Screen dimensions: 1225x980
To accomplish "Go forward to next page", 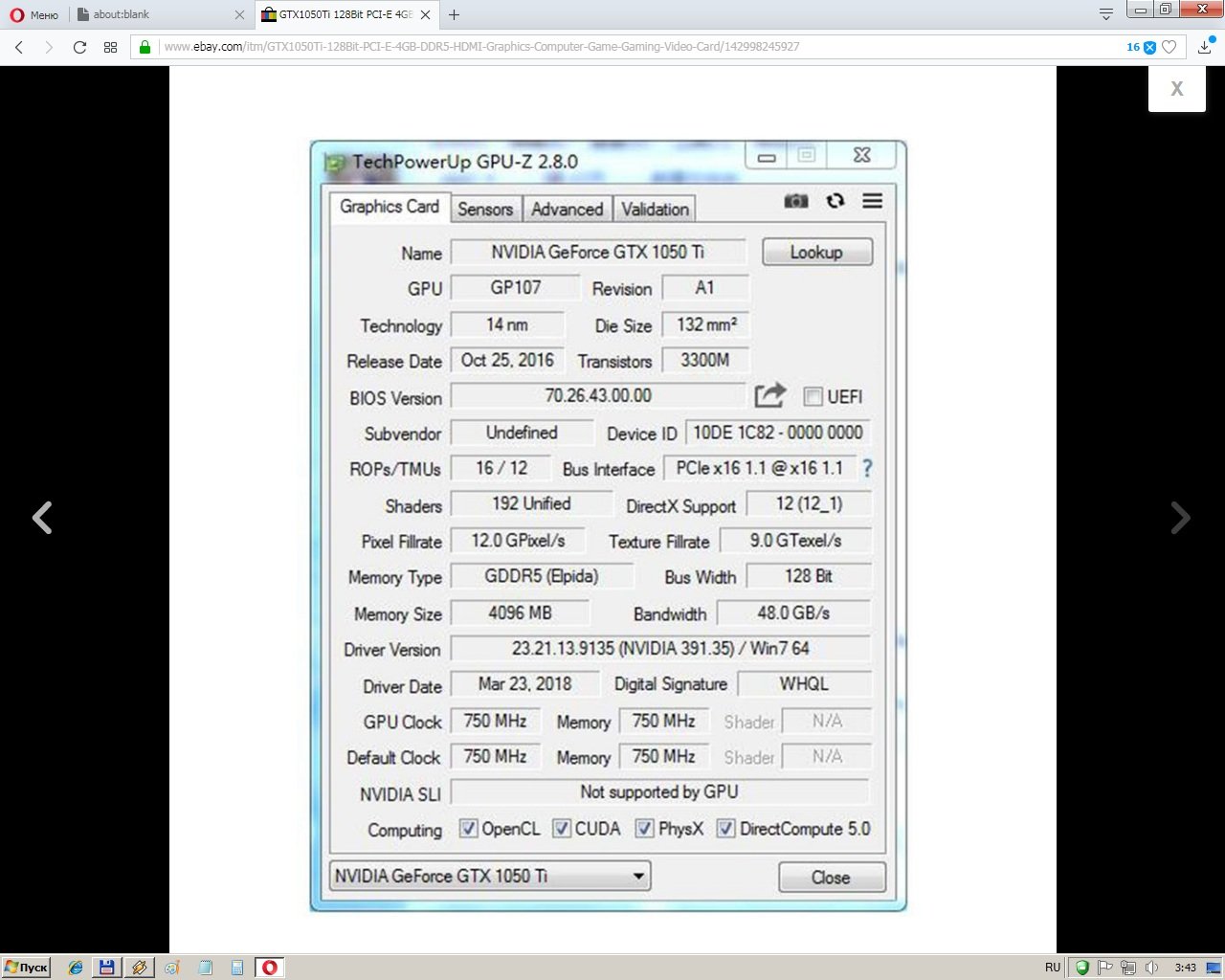I will (x=49, y=47).
